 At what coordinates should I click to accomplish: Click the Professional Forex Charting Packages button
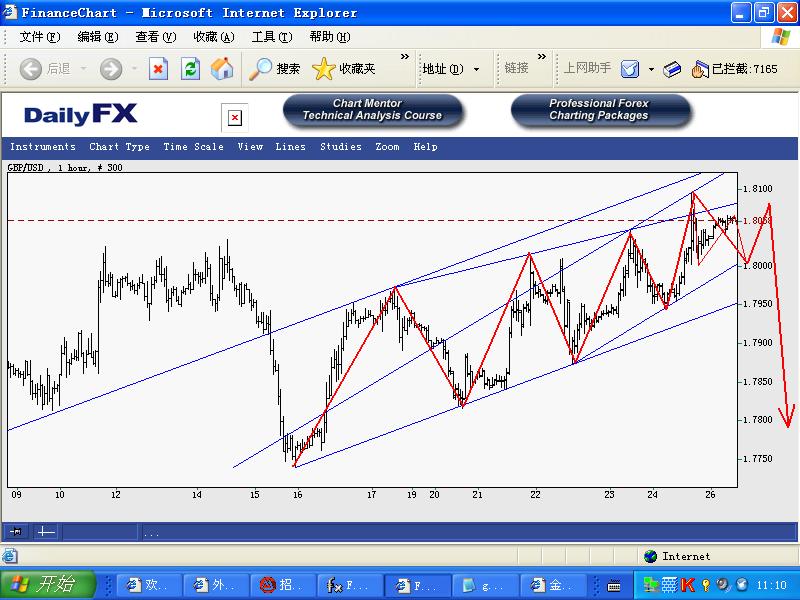coord(598,110)
